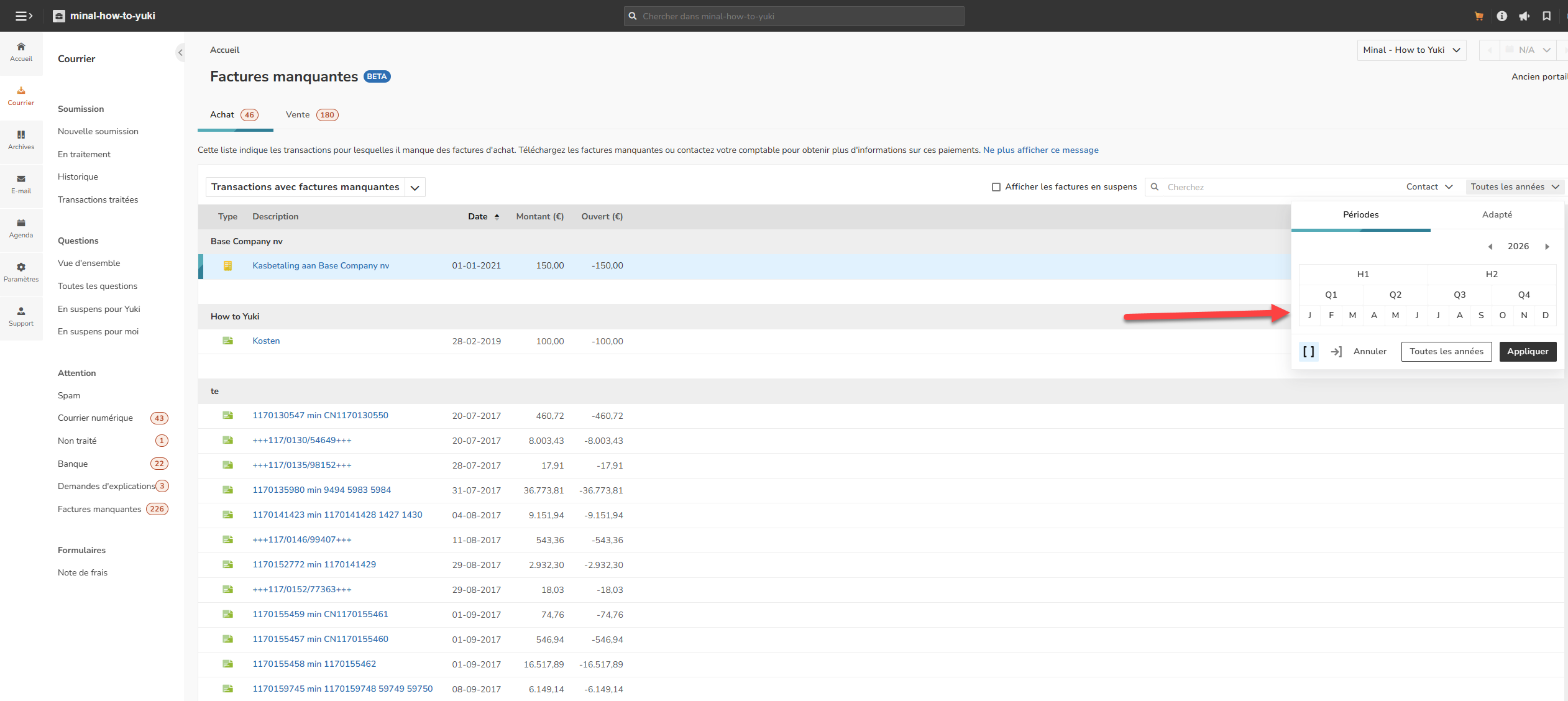Viewport: 1568px width, 701px height.
Task: Open the Contact filter dropdown
Action: 1429,187
